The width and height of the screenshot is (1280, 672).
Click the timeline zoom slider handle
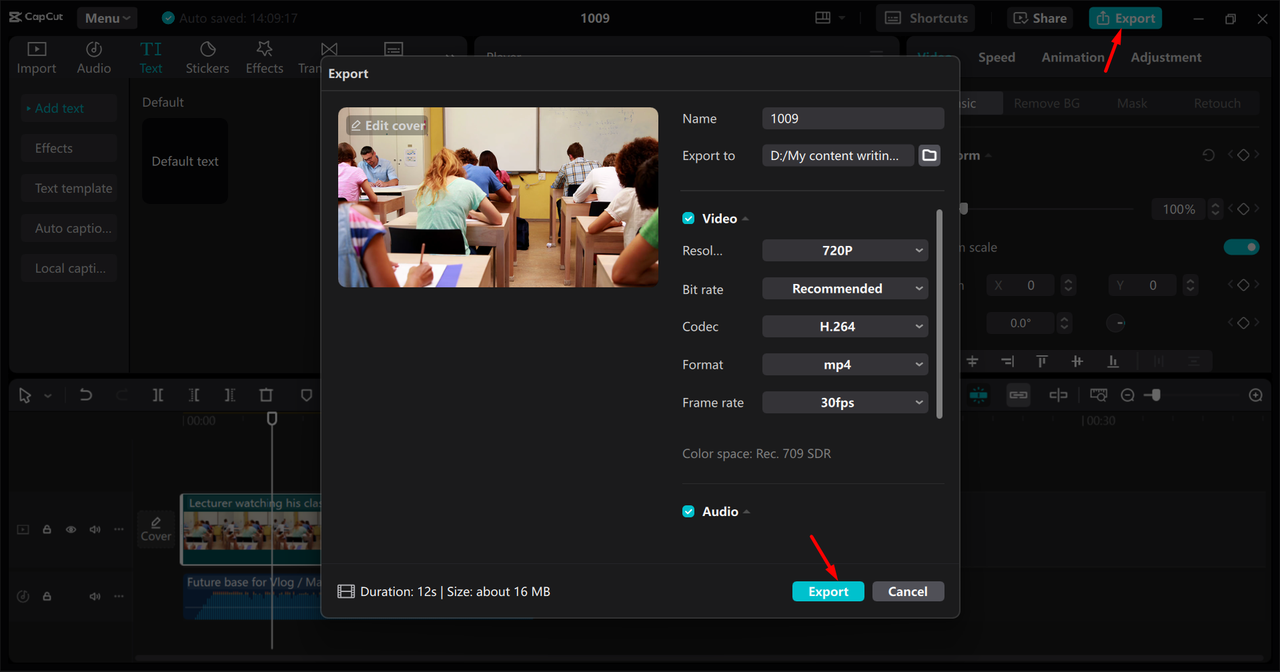pos(1155,395)
